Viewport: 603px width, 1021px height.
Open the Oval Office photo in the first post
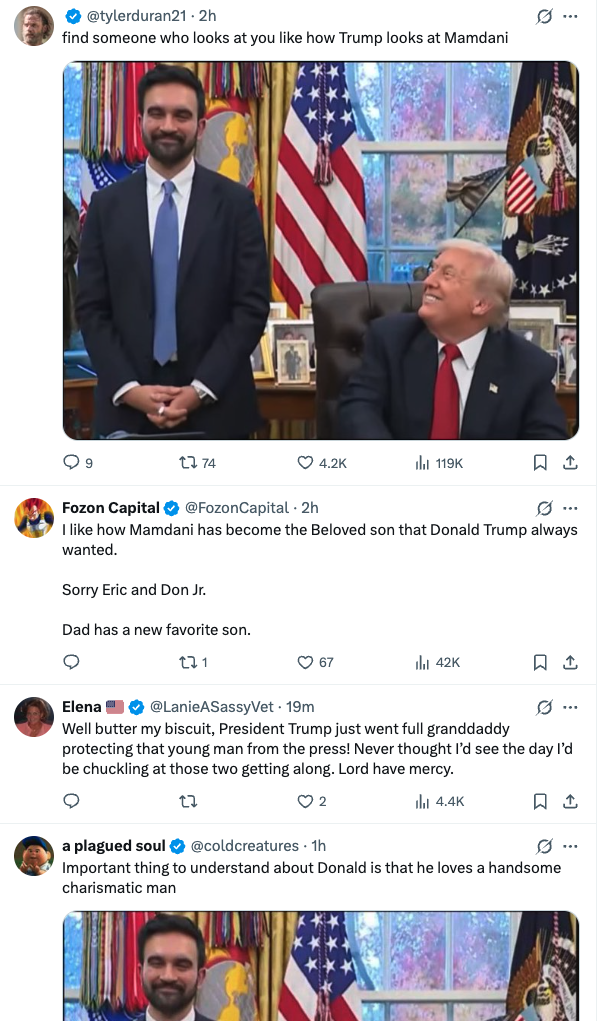[x=320, y=250]
